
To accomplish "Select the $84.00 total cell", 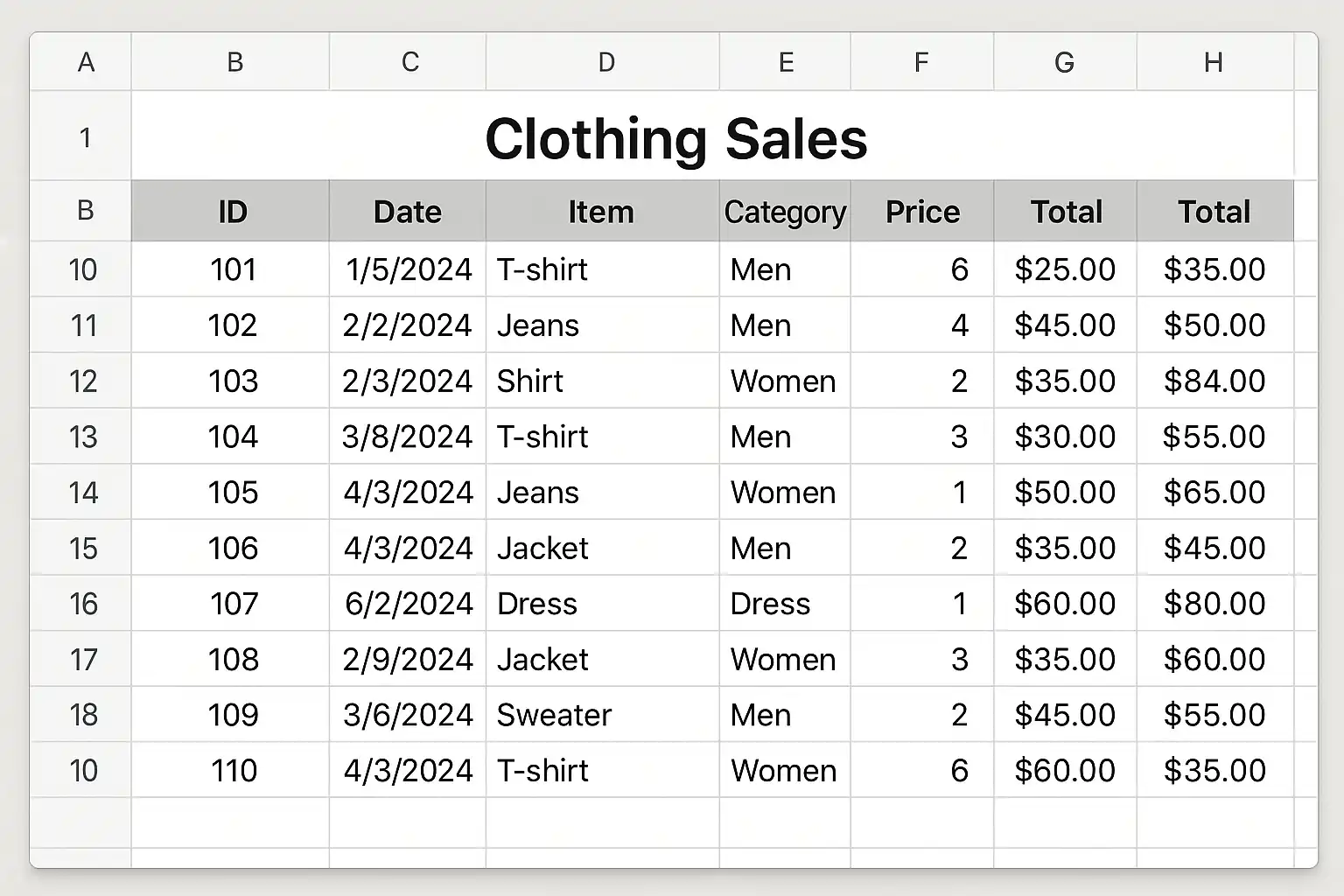I will tap(1214, 381).
